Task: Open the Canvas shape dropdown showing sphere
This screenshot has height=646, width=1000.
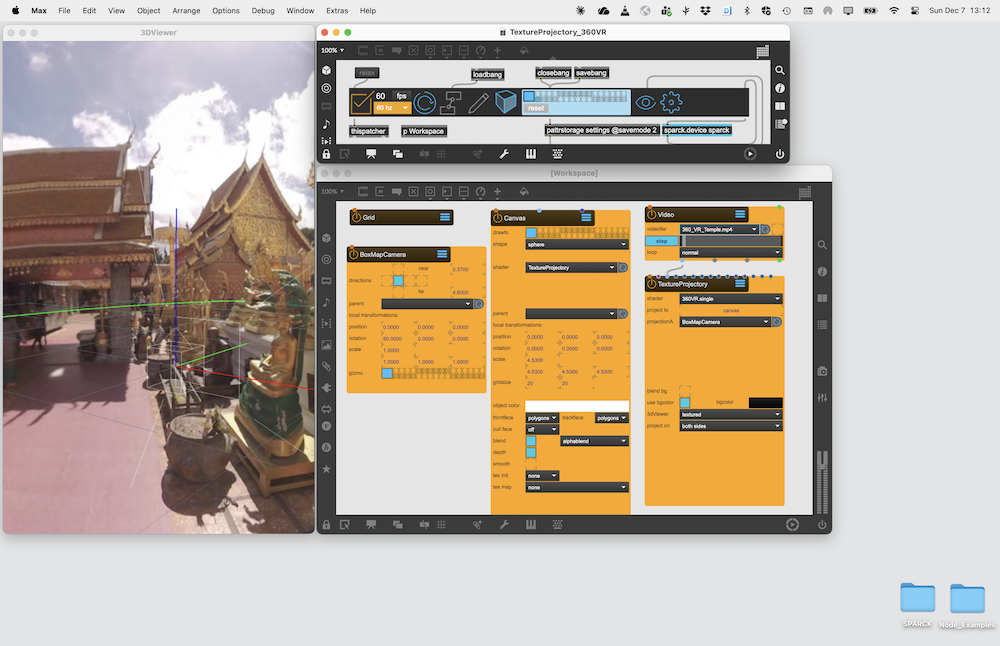Action: pos(576,244)
